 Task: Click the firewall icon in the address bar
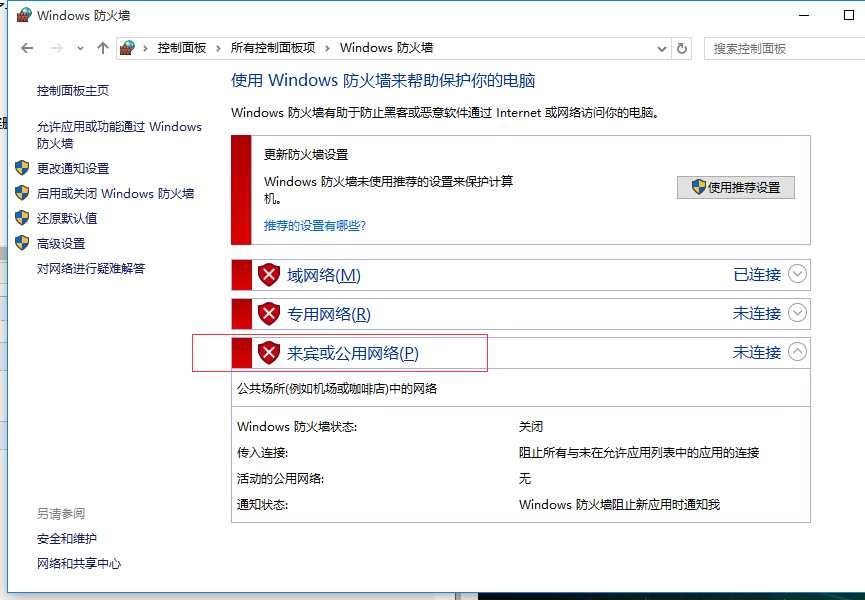point(127,48)
